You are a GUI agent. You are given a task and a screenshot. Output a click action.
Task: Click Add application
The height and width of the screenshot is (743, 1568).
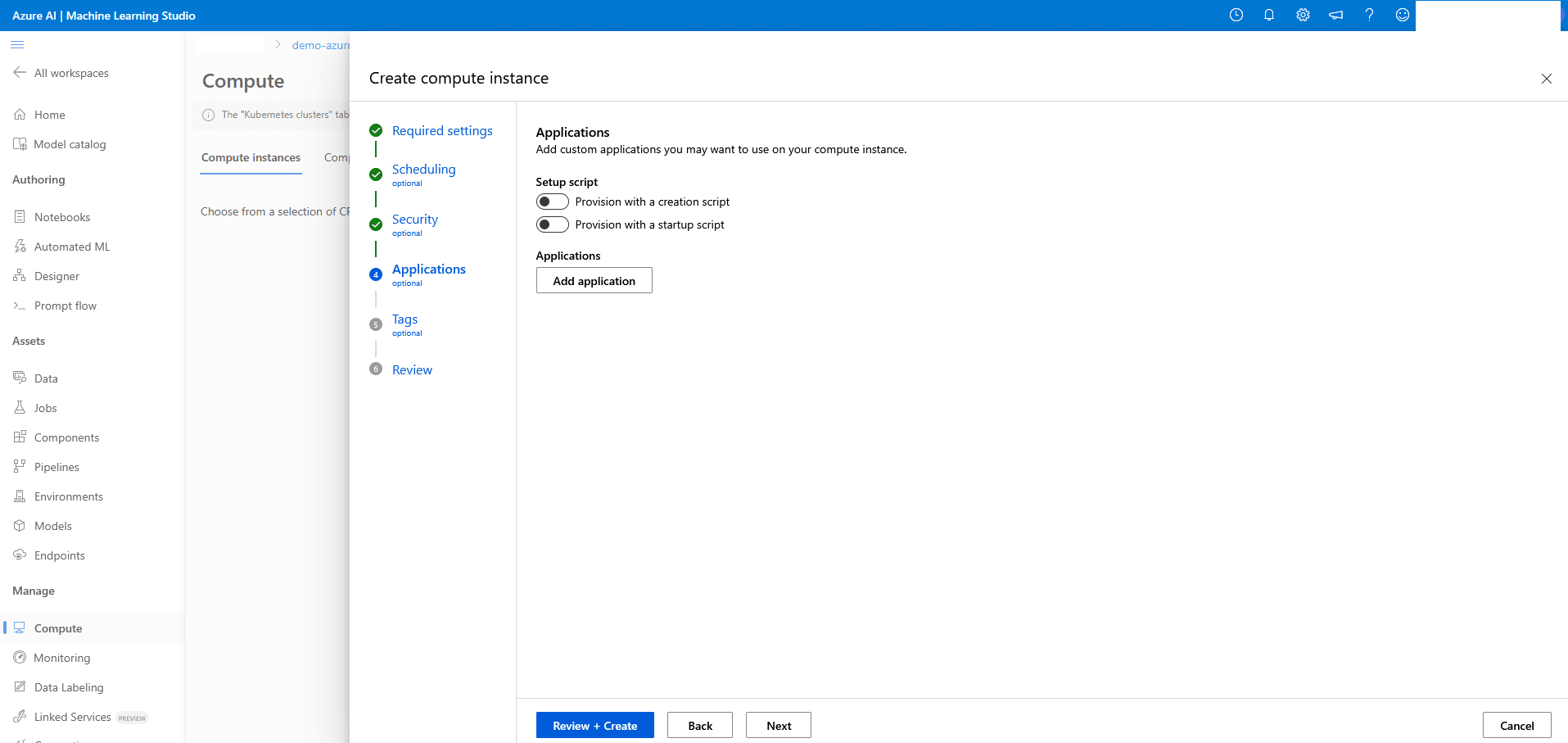(594, 280)
